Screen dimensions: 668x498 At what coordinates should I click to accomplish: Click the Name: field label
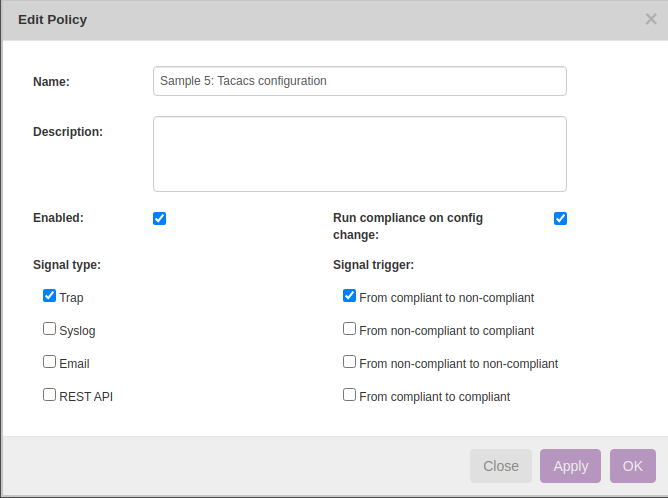[51, 82]
